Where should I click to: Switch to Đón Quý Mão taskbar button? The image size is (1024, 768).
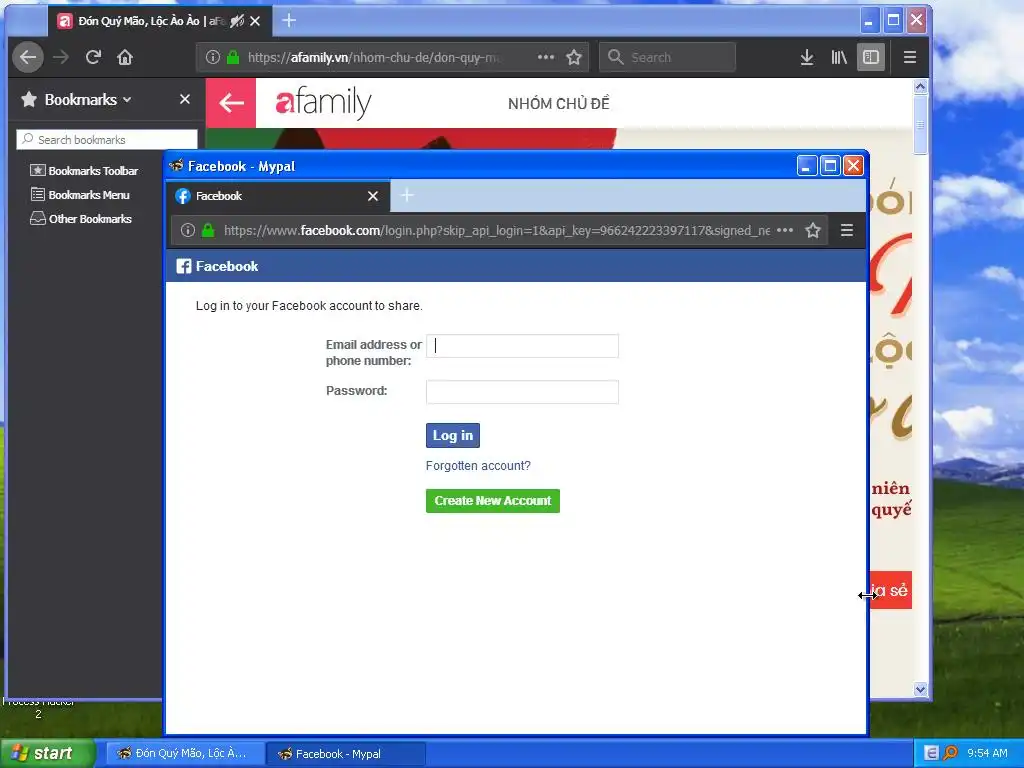pos(185,754)
